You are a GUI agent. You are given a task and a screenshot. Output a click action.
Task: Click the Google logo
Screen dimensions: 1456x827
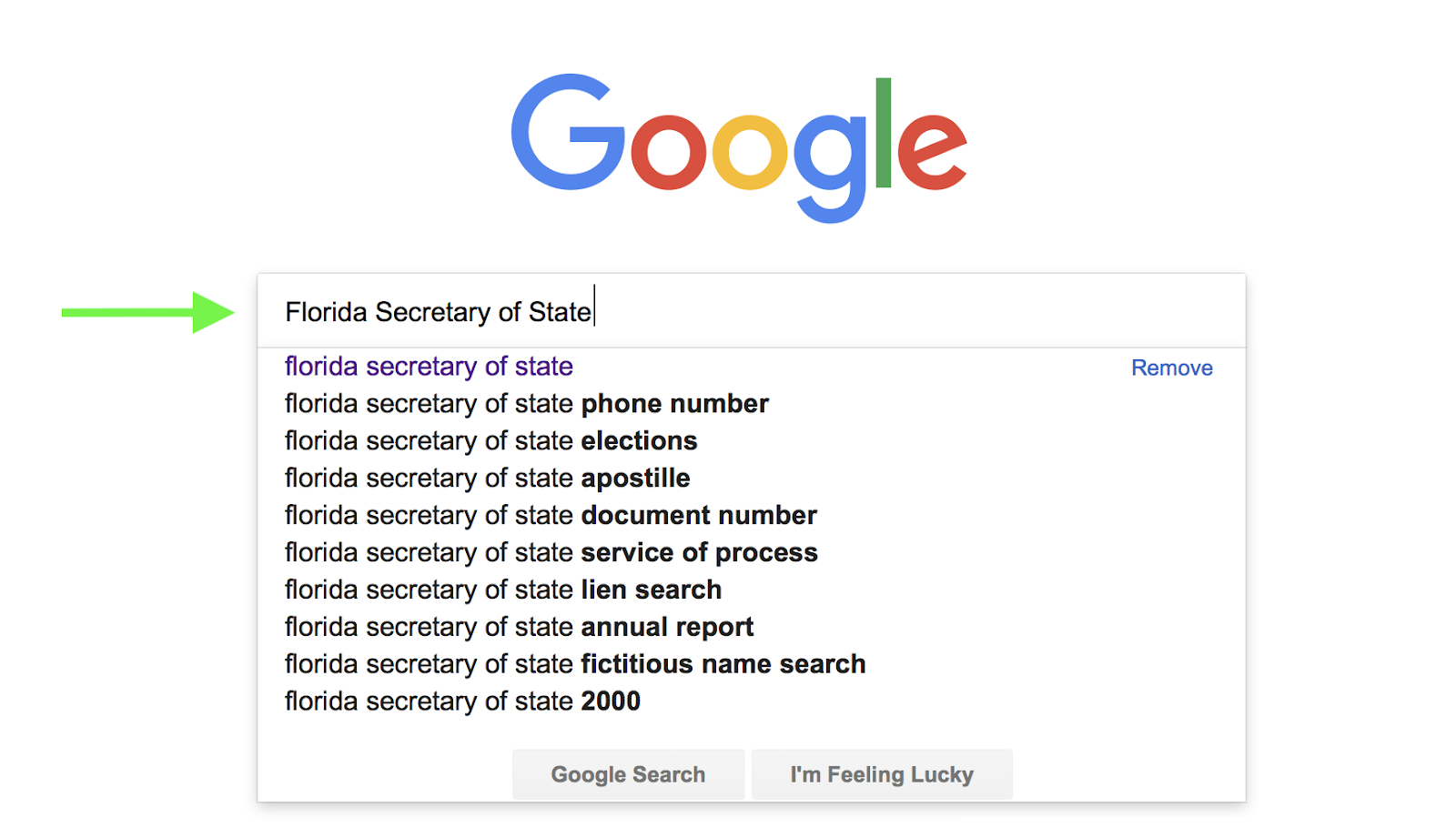[x=738, y=147]
